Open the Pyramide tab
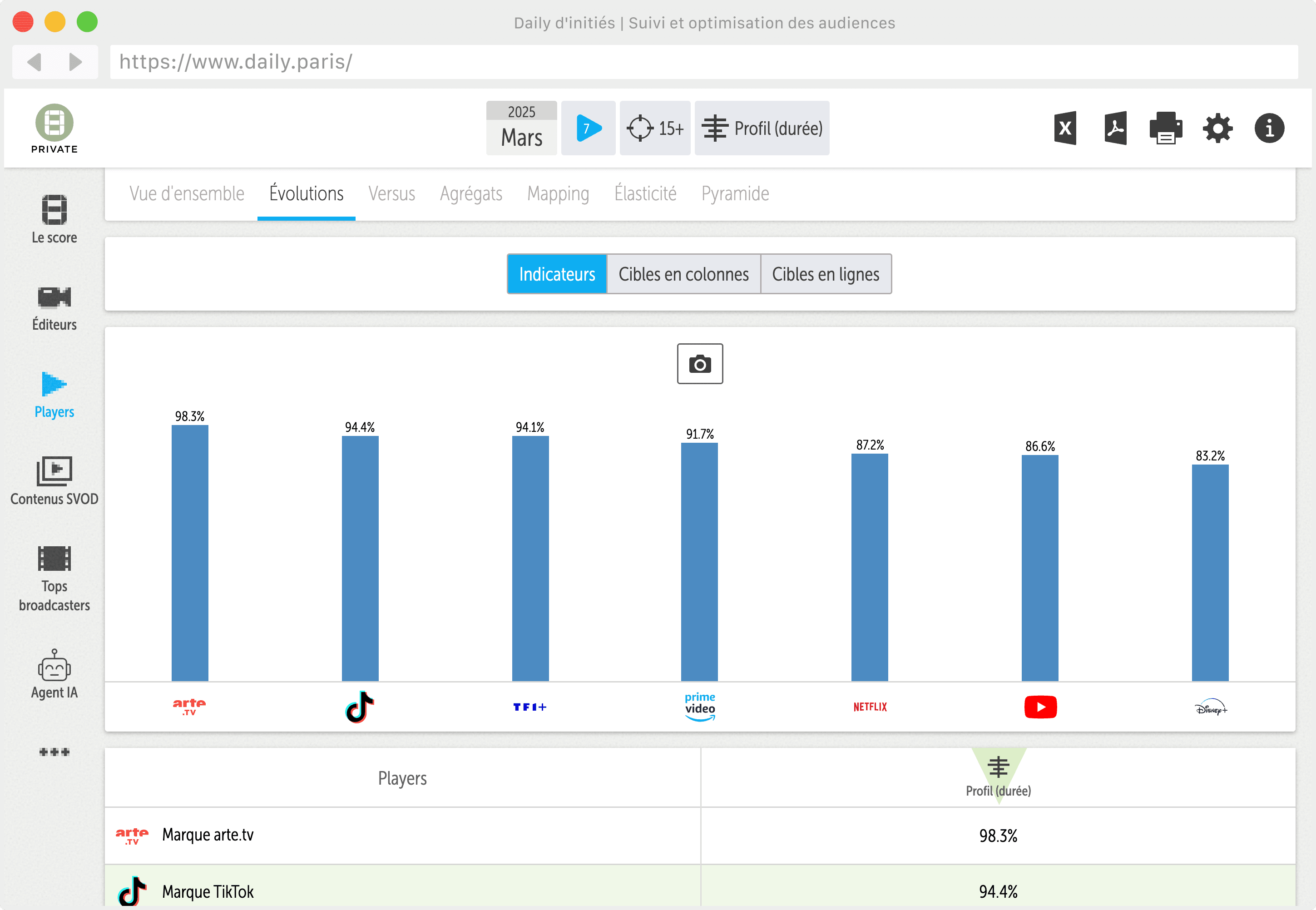Screen dimensions: 1316x910 735,194
